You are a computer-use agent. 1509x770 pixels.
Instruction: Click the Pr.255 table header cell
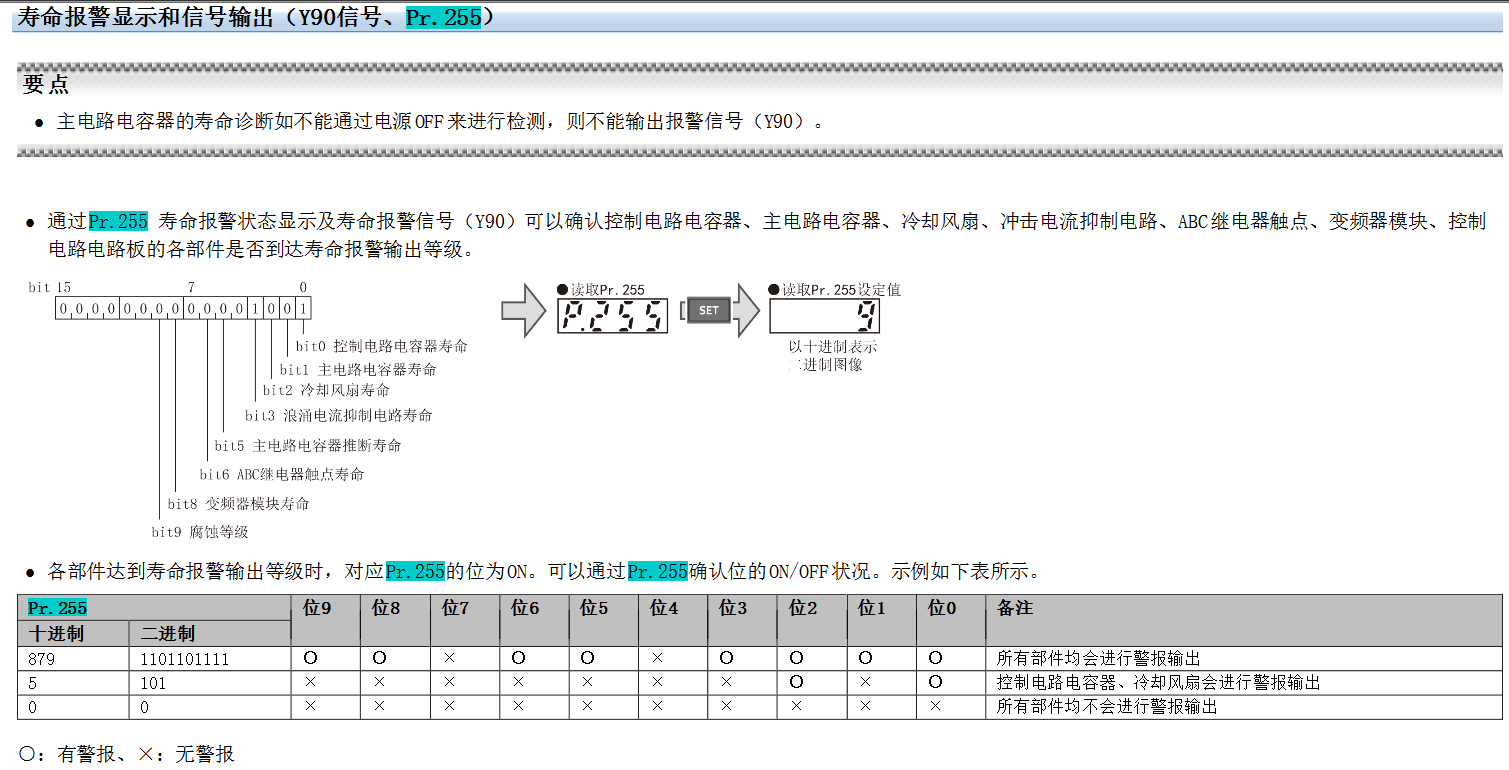[x=57, y=608]
